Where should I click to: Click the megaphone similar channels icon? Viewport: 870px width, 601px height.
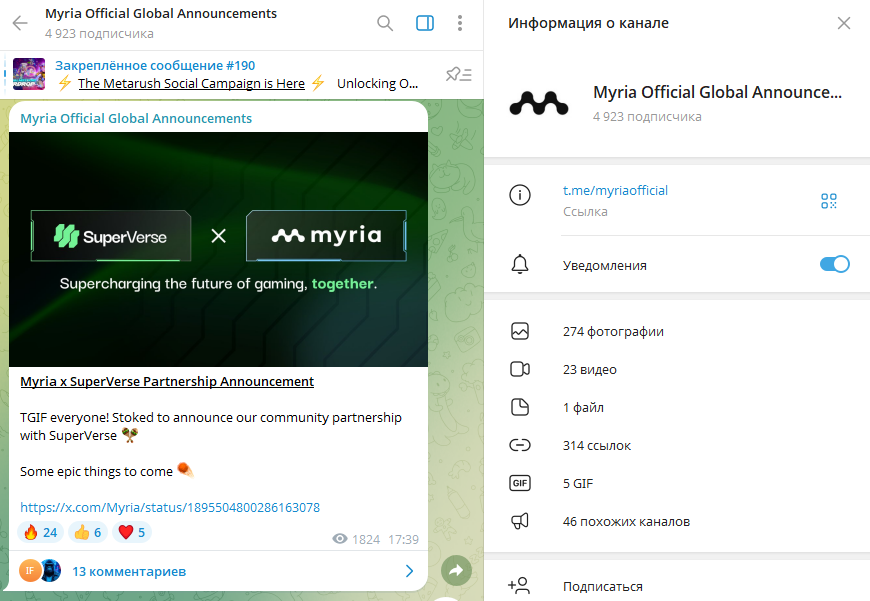point(520,521)
